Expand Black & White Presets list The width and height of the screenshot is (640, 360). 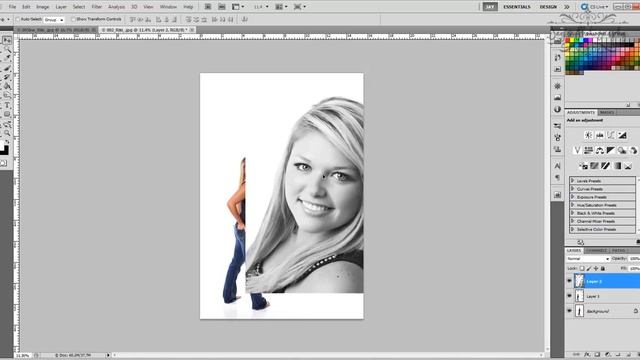573,213
